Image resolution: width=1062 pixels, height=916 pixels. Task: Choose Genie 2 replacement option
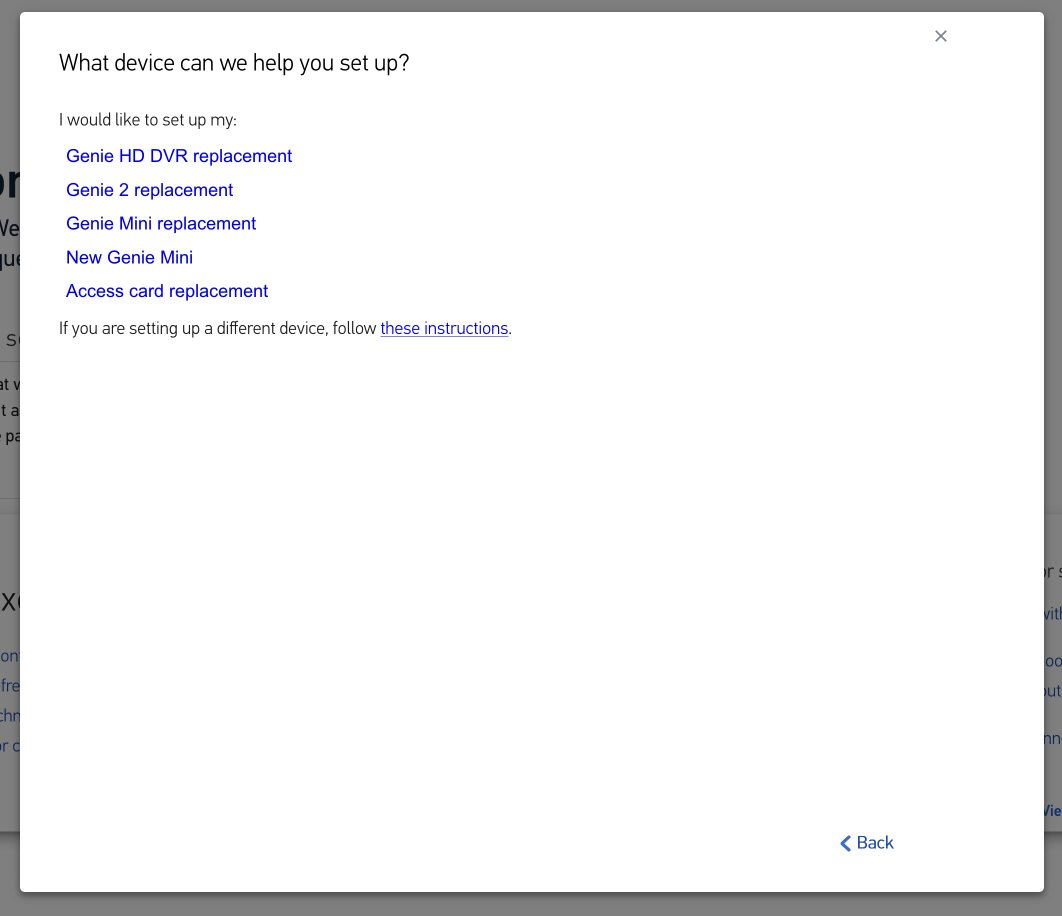point(150,190)
